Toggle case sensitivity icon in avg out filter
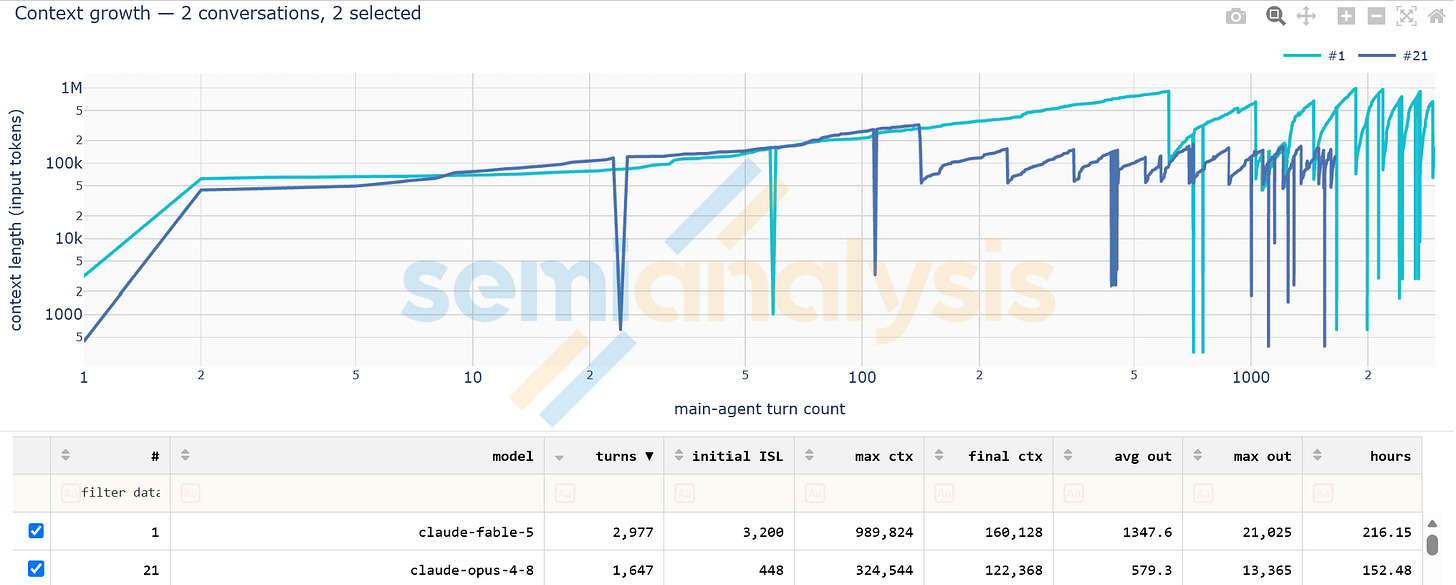 point(1073,492)
